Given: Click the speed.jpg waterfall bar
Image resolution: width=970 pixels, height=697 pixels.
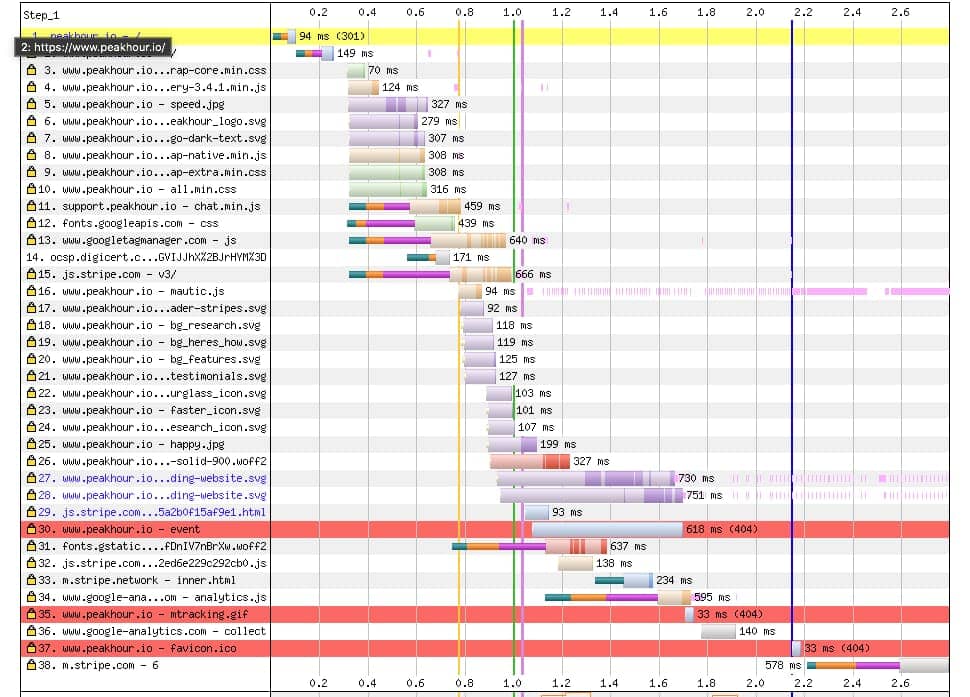Looking at the screenshot, I should [388, 104].
